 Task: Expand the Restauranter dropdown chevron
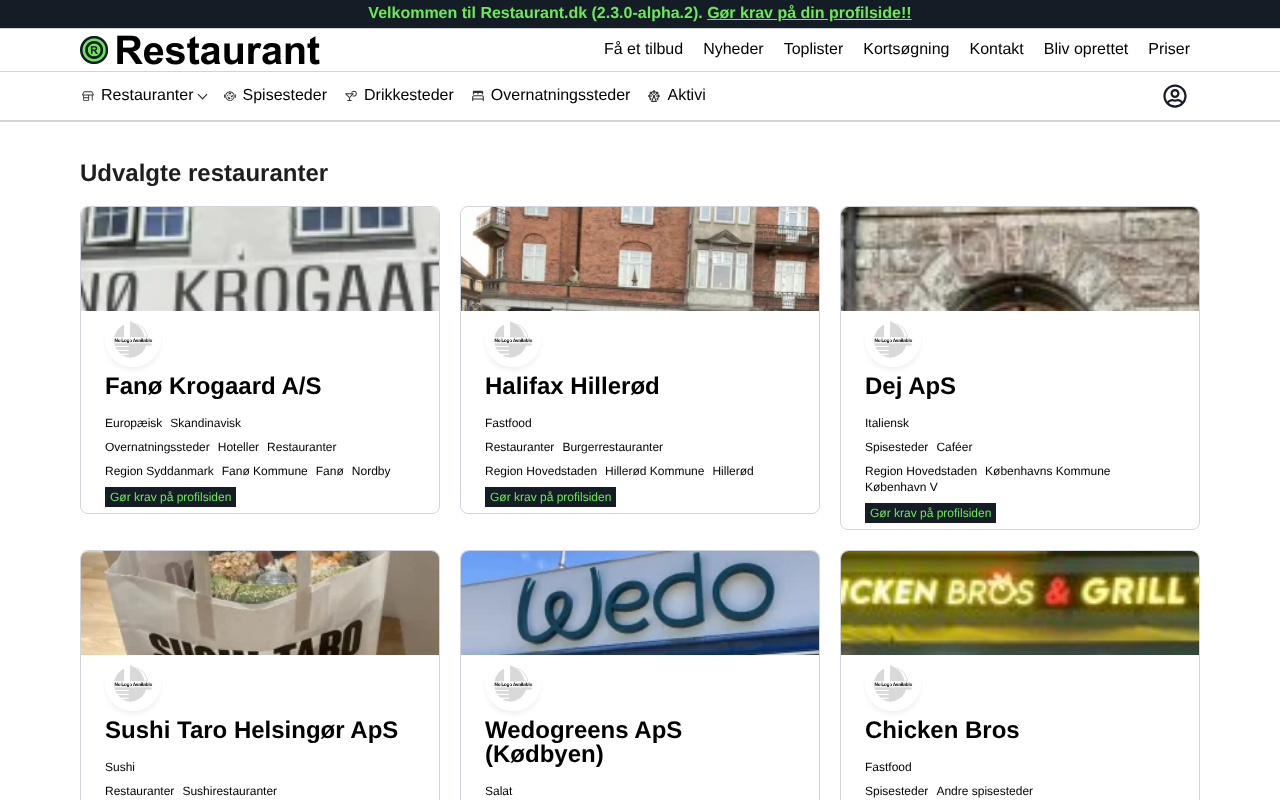click(x=202, y=96)
